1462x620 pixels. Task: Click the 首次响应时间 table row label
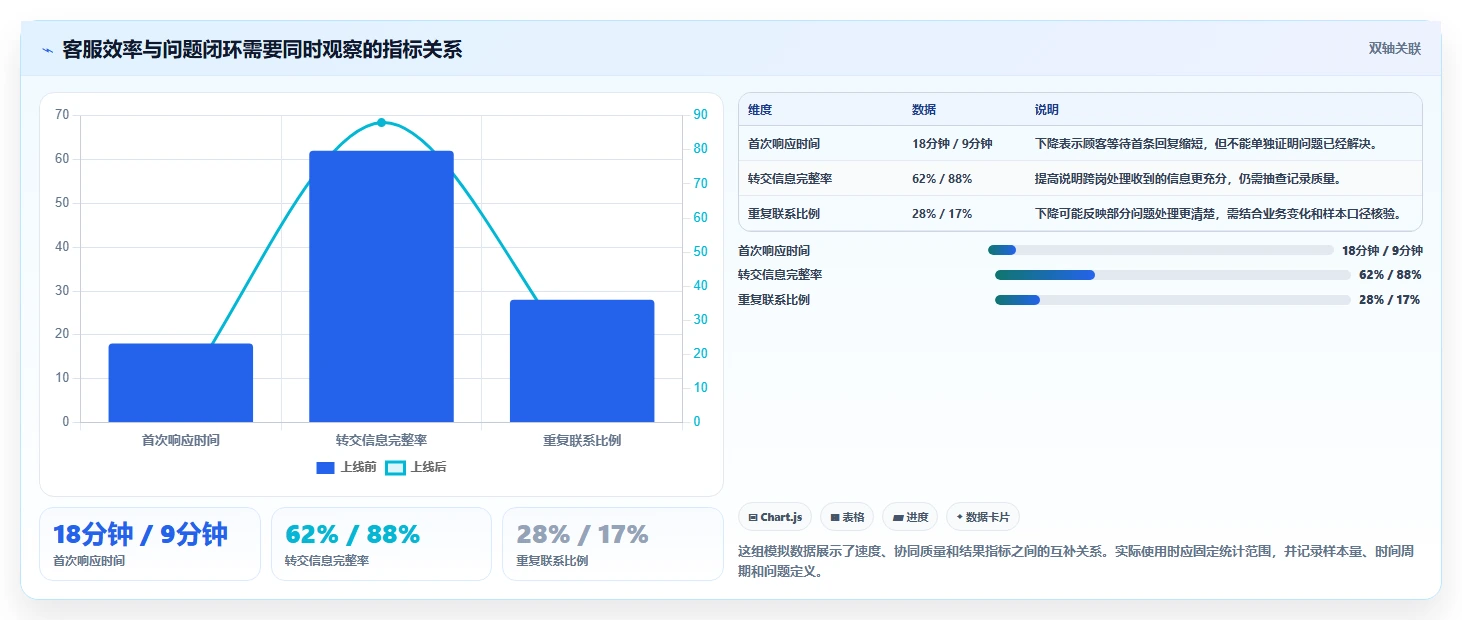784,144
